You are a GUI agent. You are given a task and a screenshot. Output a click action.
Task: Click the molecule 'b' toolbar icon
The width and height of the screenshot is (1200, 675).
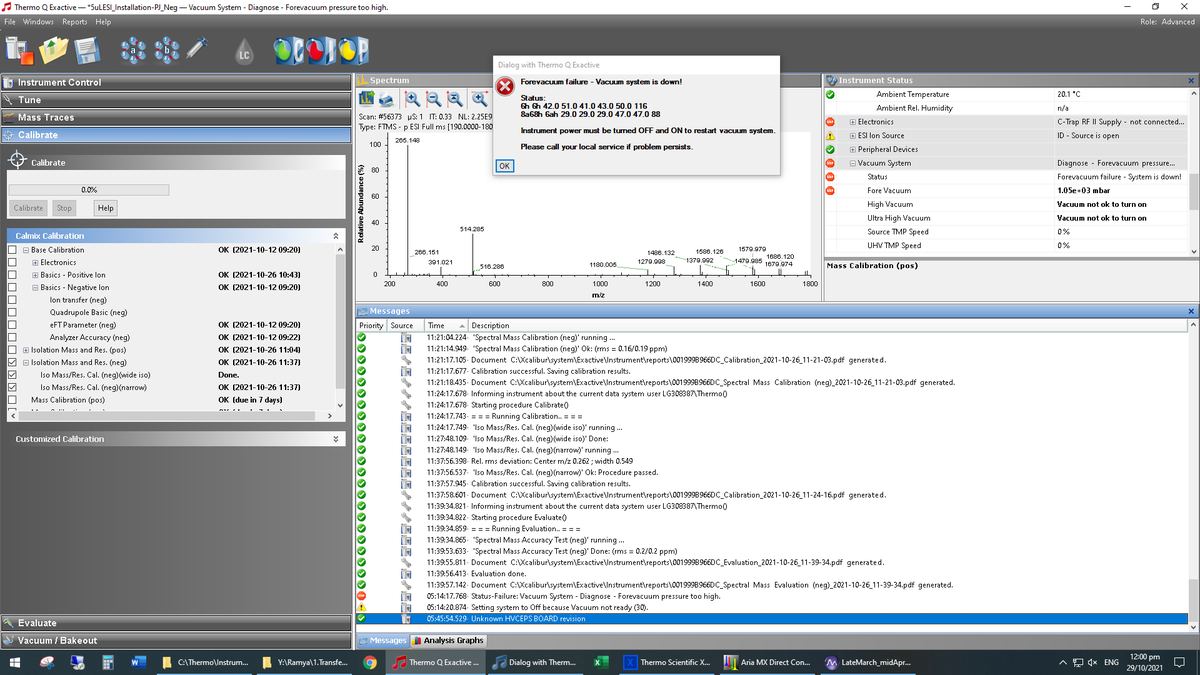pos(166,49)
